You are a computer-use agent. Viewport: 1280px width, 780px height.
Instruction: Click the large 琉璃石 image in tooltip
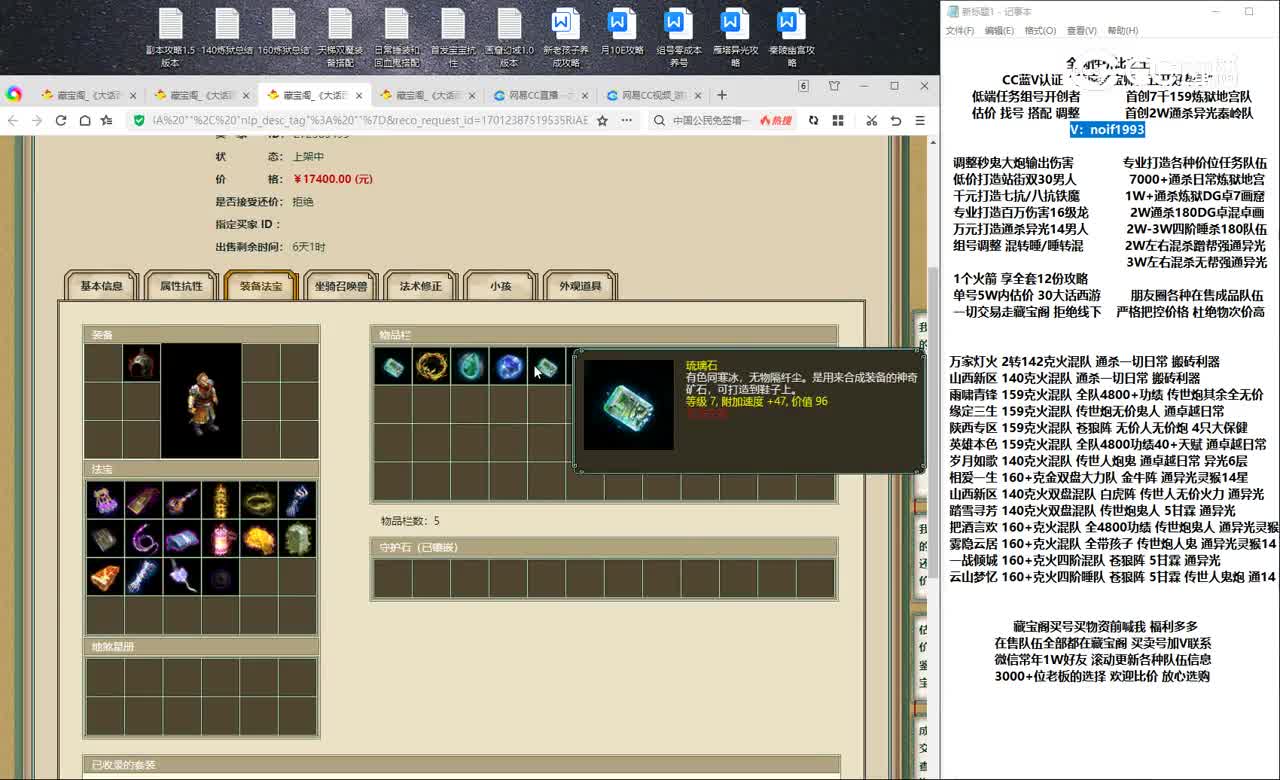click(x=629, y=404)
